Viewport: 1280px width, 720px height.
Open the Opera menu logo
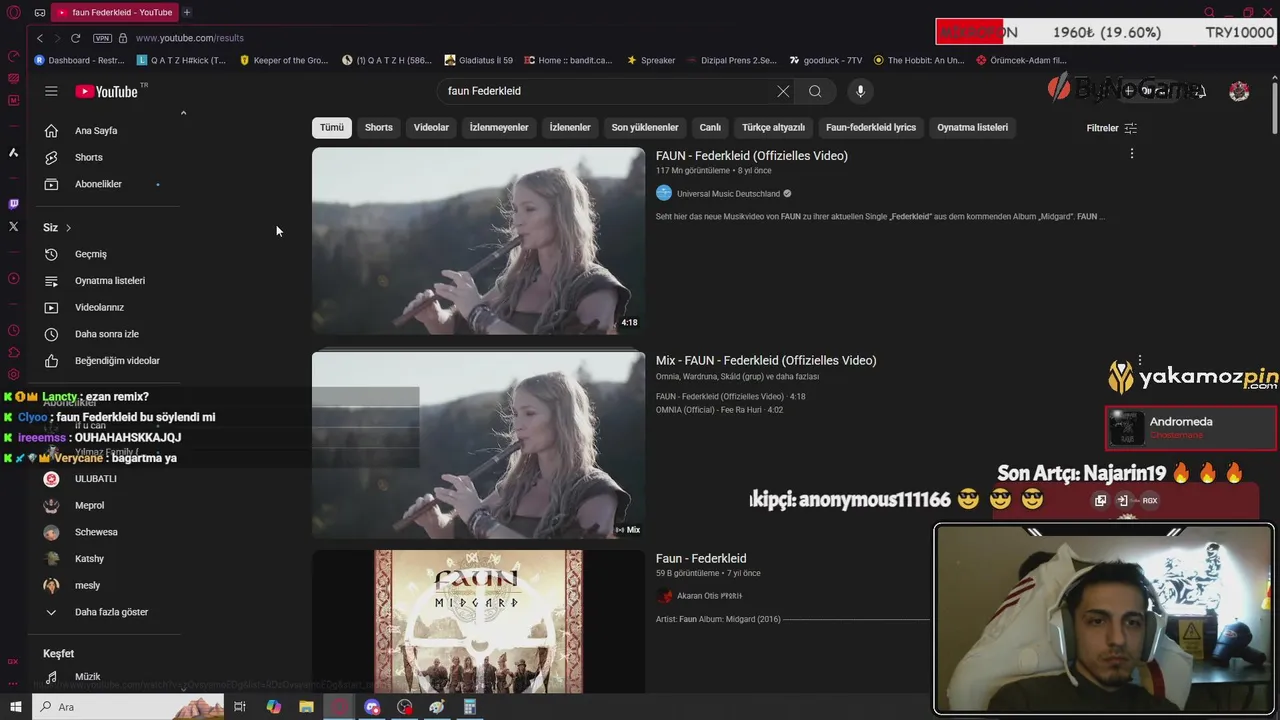point(13,13)
